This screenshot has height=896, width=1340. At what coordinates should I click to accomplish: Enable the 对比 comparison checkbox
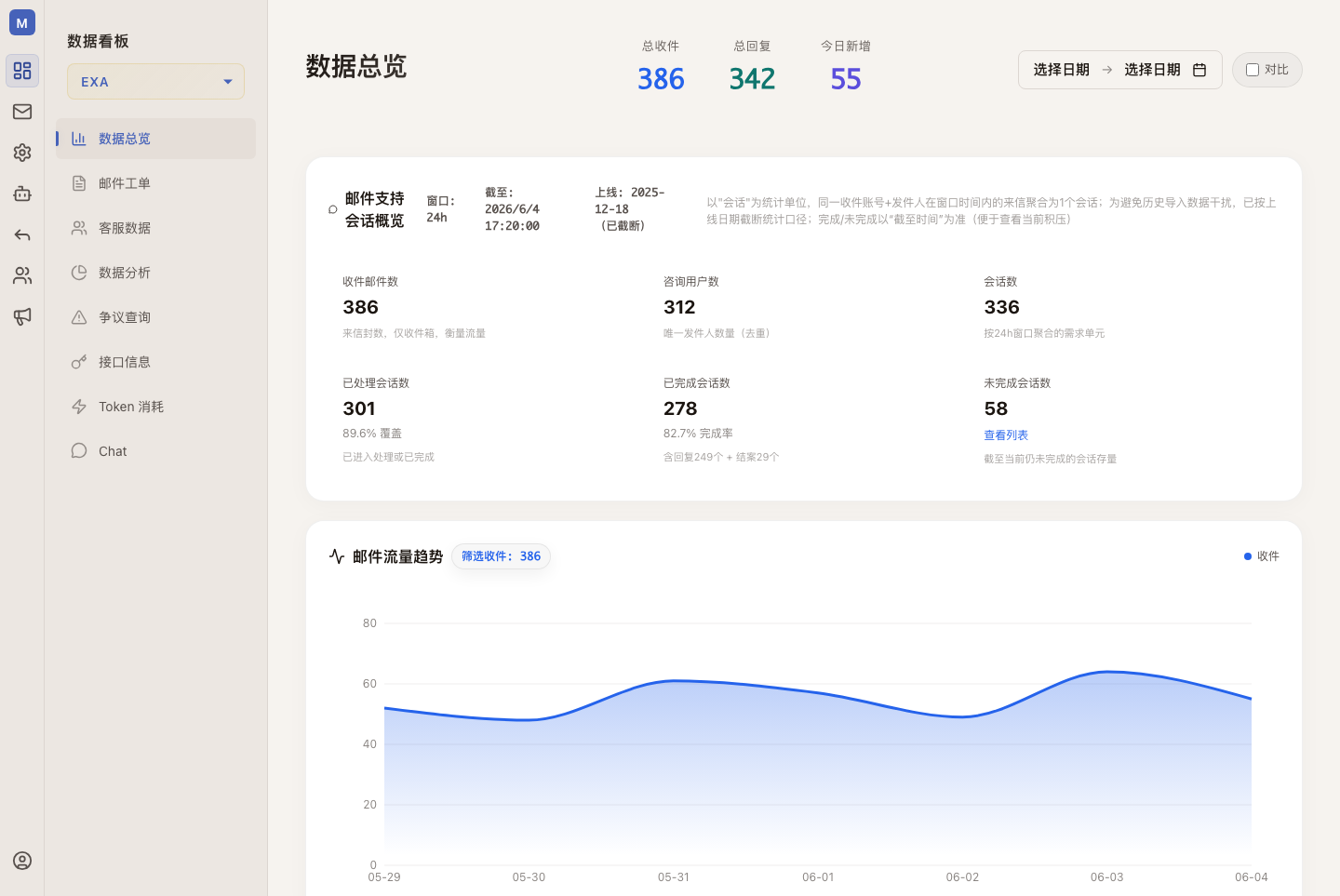click(1253, 70)
